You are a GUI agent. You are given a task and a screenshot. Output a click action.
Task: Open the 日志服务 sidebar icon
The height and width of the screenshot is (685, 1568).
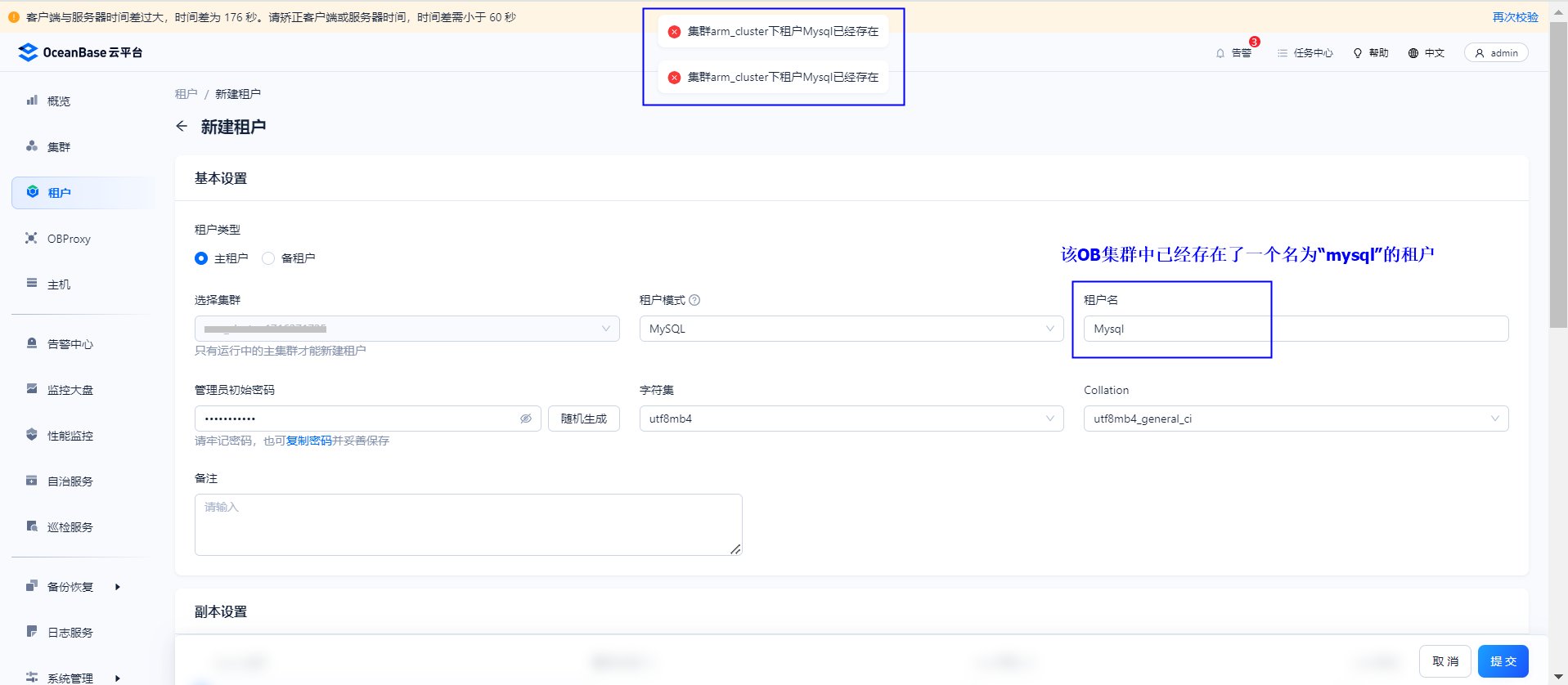point(32,632)
